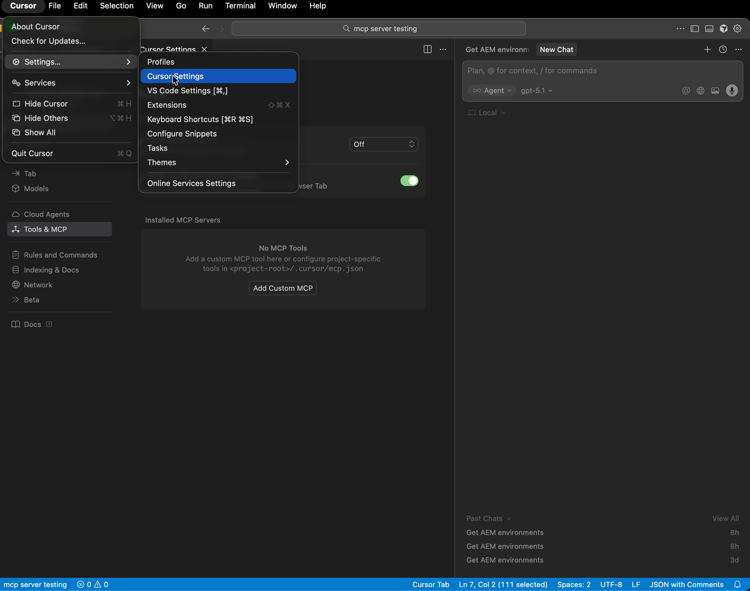Open the Terminal menu

coord(240,6)
